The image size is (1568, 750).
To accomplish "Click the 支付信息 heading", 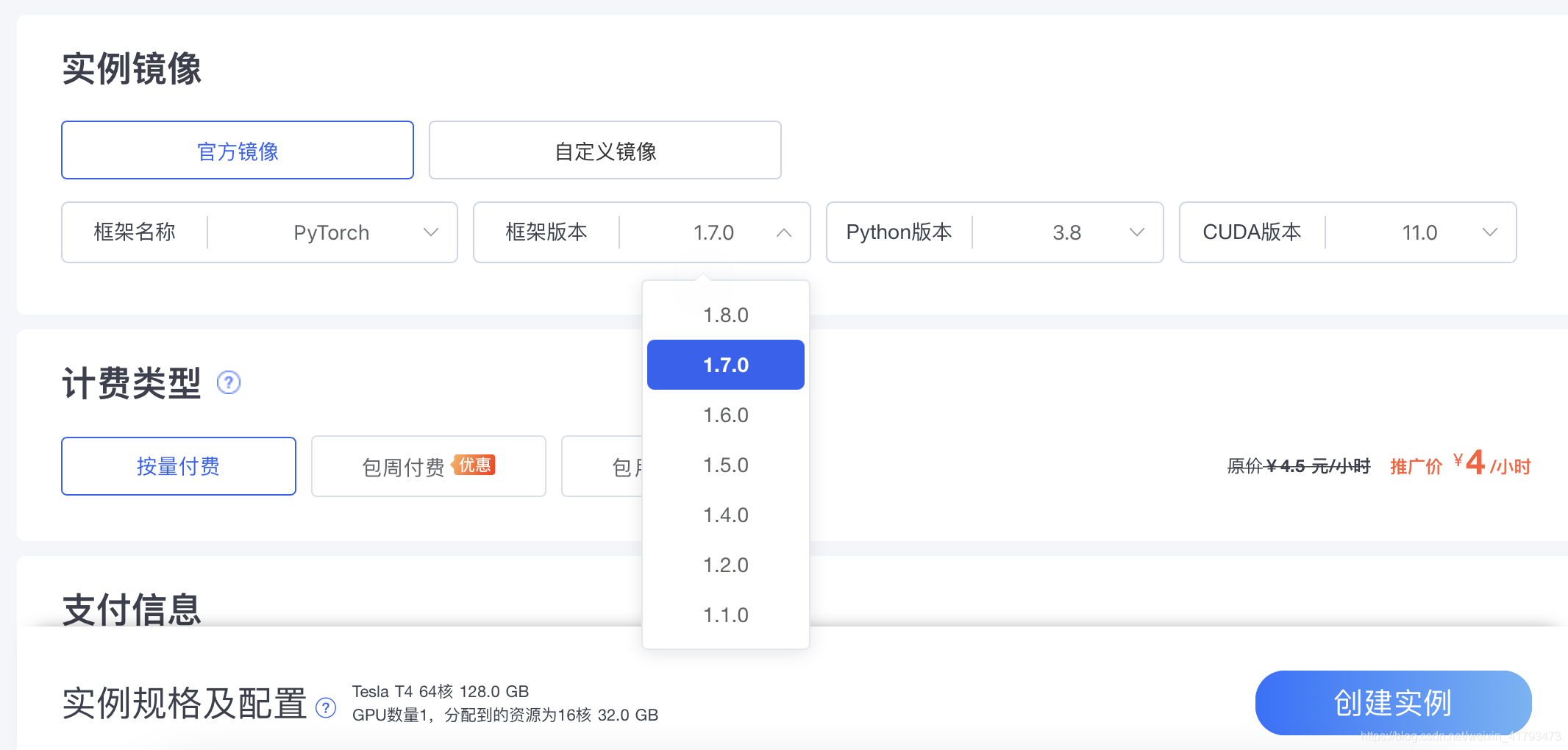I will [132, 610].
